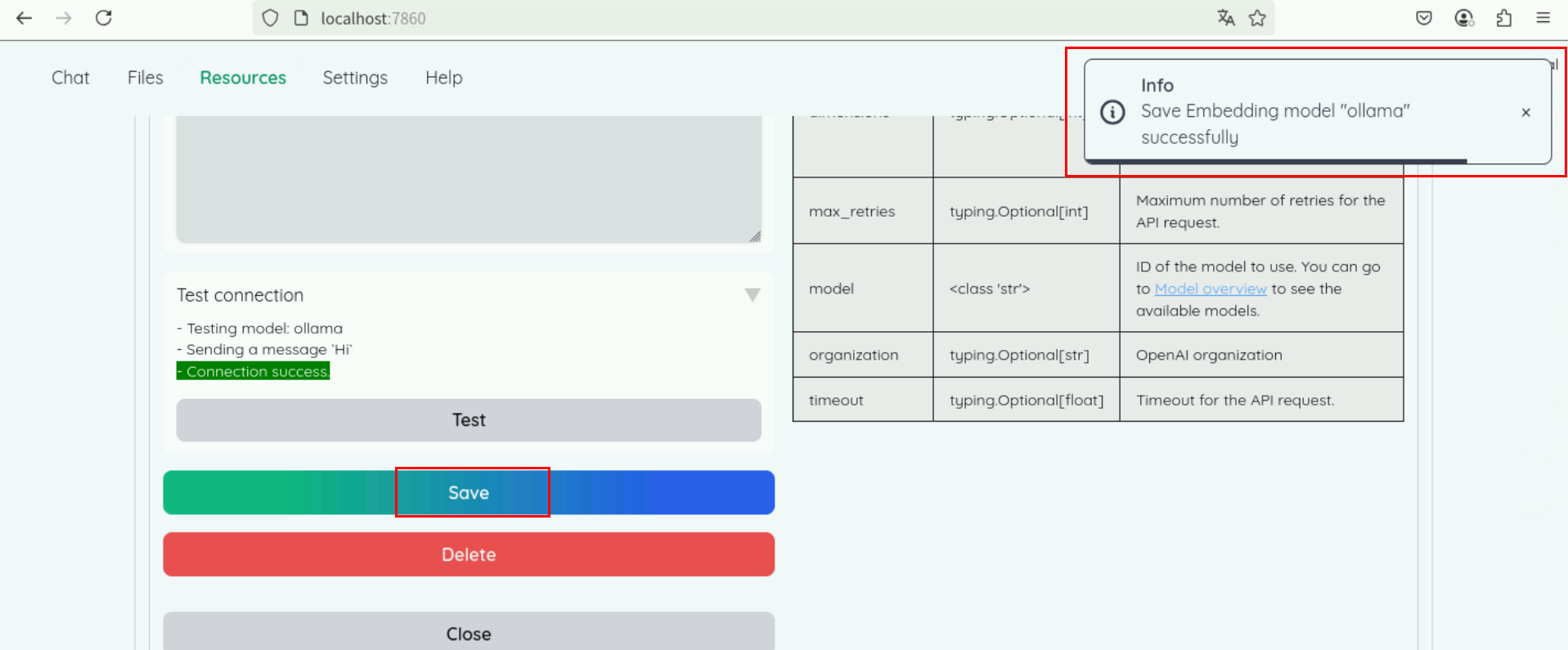Bookmark this page with the star icon
This screenshot has width=1568, height=650.
[x=1257, y=18]
